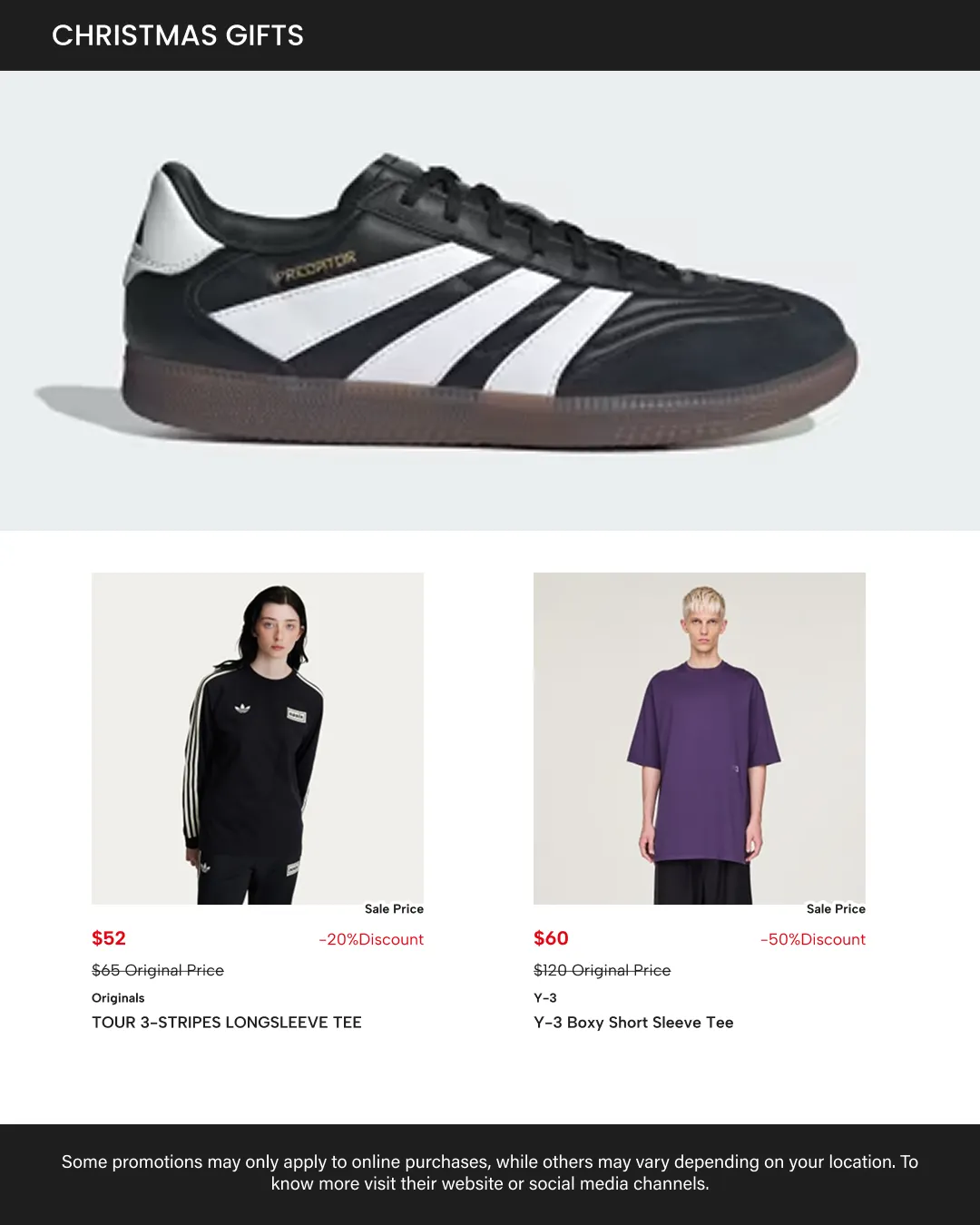The height and width of the screenshot is (1225, 980).
Task: Click the adidas trefoil logo on black tee
Action: click(242, 707)
